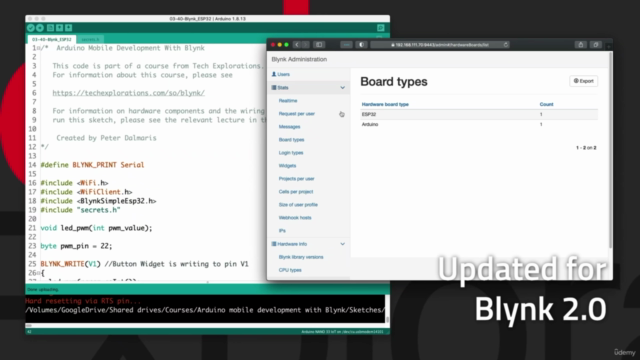
Task: Open Webhook hosts page
Action: coord(295,218)
